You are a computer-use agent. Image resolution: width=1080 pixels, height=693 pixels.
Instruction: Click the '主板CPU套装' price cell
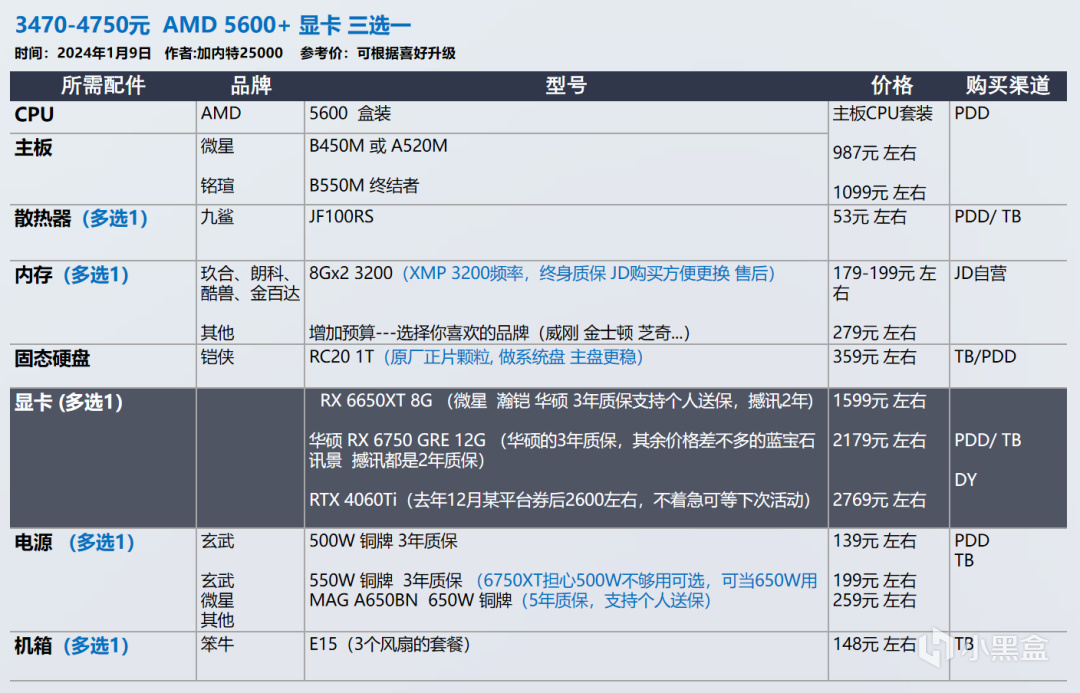[x=882, y=113]
